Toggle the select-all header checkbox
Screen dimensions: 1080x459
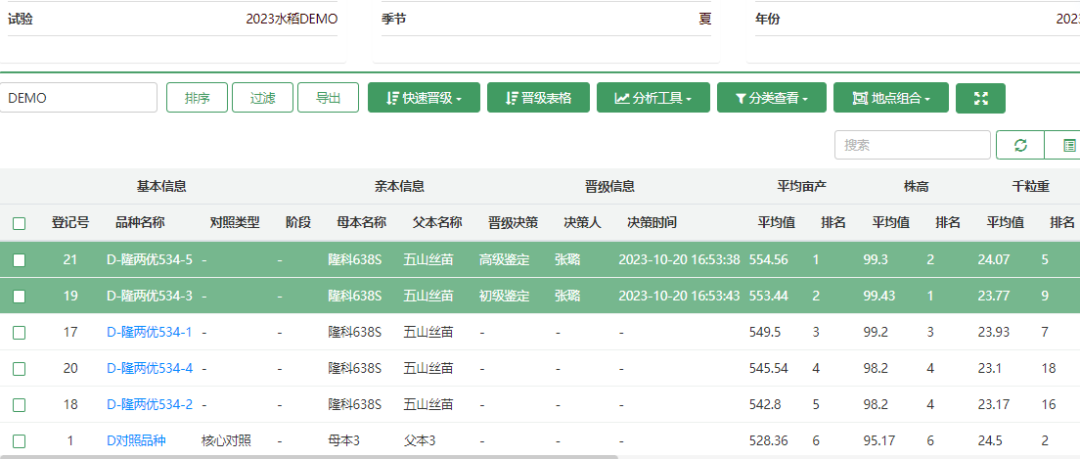coord(19,223)
